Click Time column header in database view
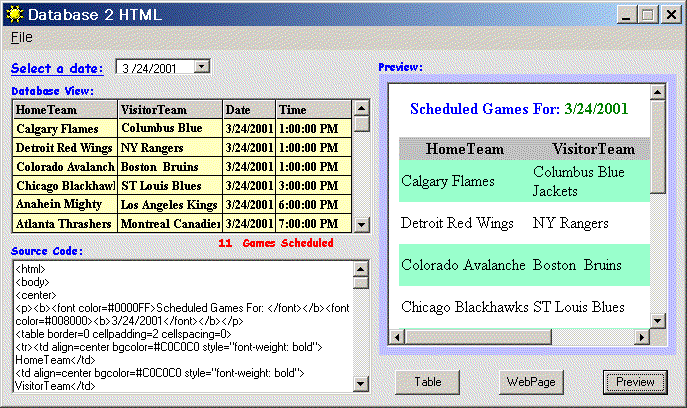 313,110
